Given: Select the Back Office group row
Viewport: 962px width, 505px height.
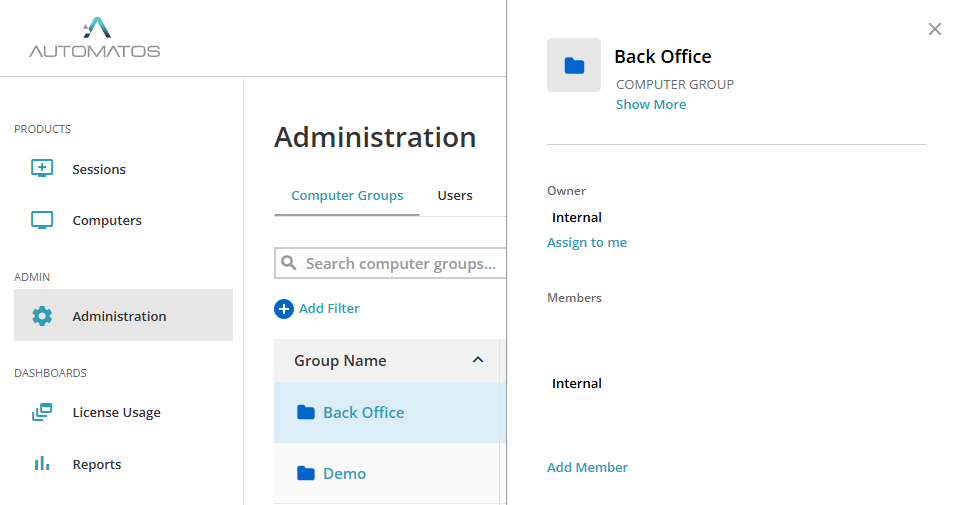Looking at the screenshot, I should click(364, 413).
